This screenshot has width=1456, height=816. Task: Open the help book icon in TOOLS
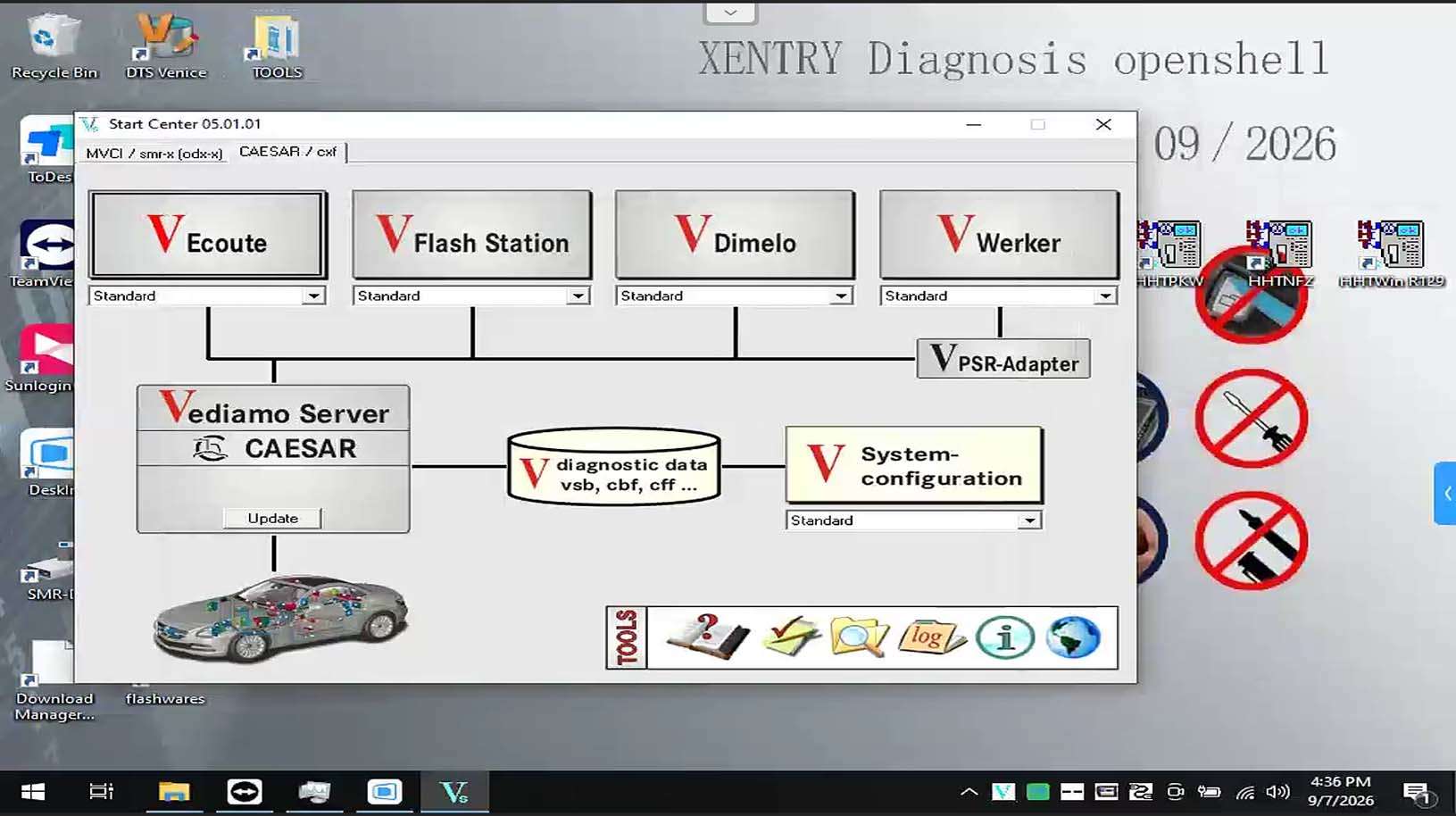point(708,637)
